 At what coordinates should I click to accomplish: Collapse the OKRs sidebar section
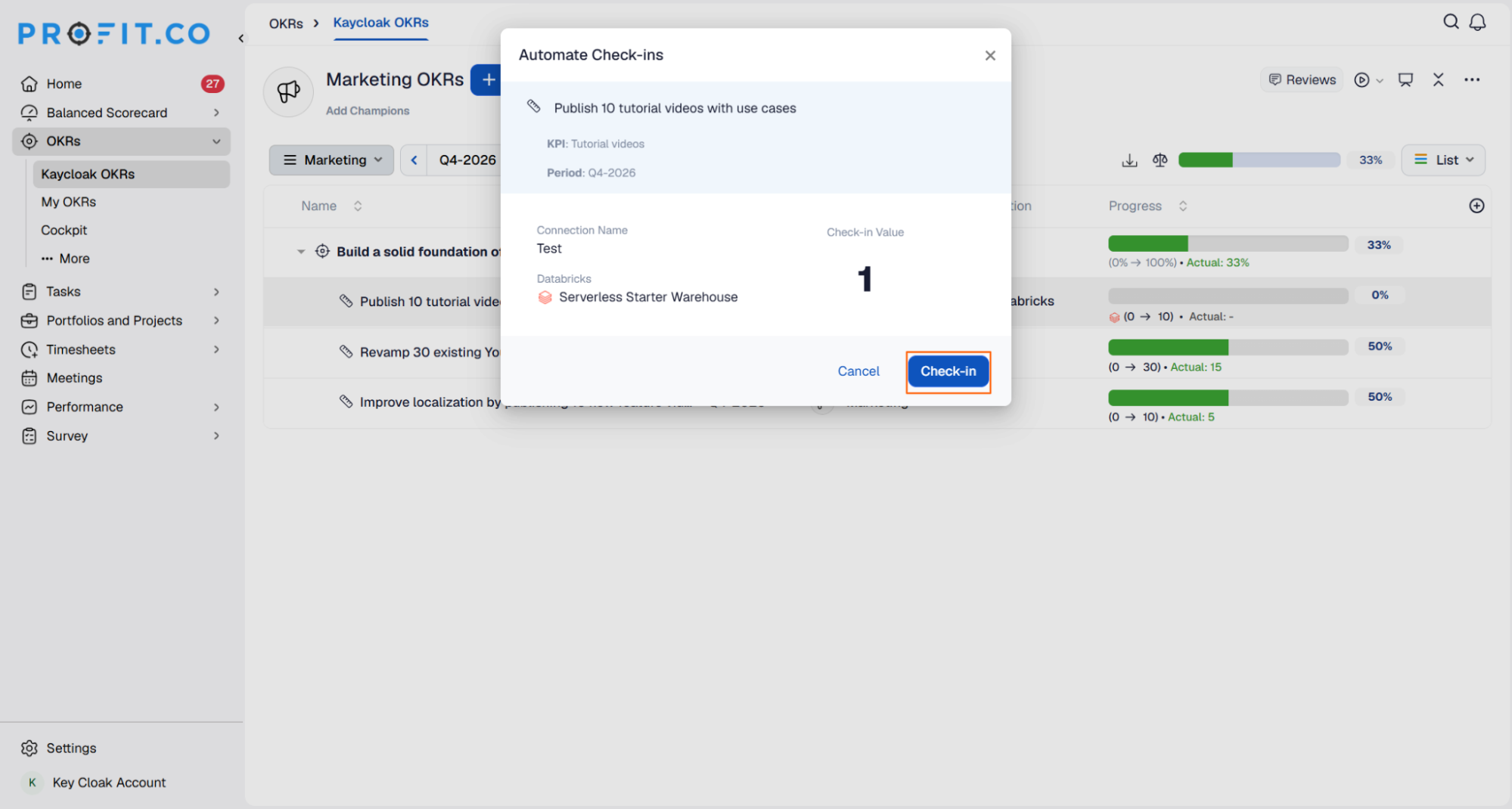216,141
